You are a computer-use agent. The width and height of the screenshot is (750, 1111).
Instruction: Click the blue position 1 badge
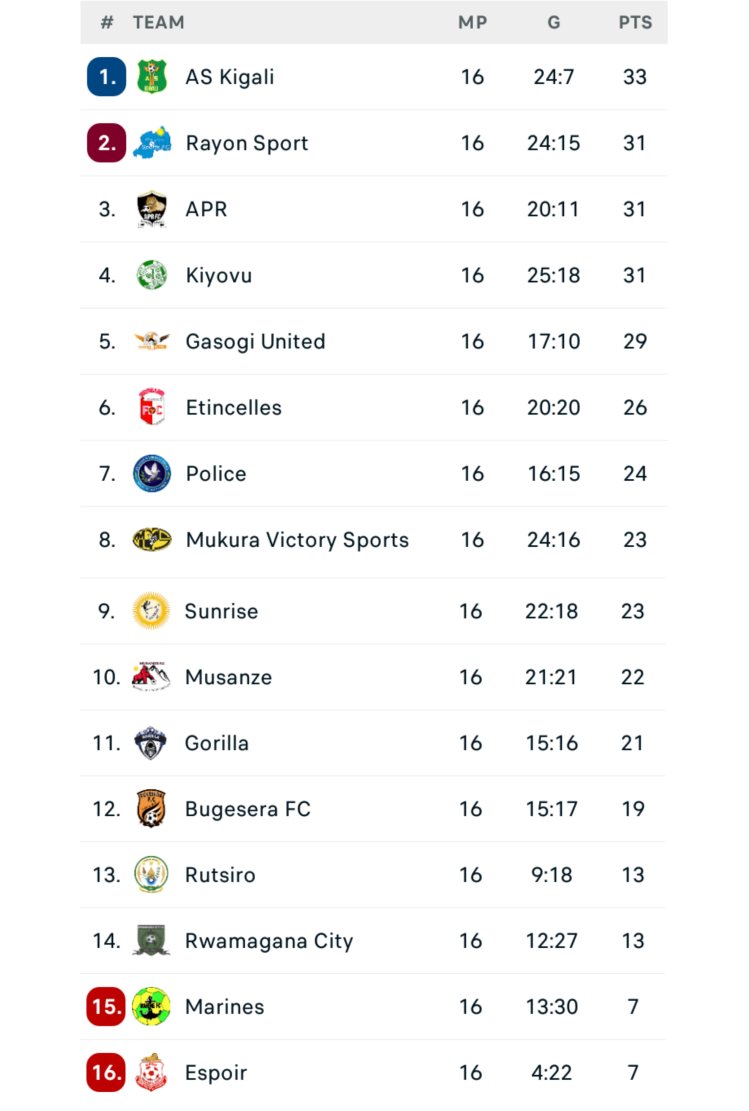107,77
